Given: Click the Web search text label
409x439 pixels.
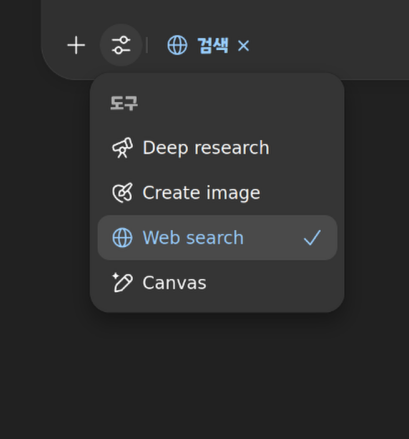Looking at the screenshot, I should (x=193, y=238).
